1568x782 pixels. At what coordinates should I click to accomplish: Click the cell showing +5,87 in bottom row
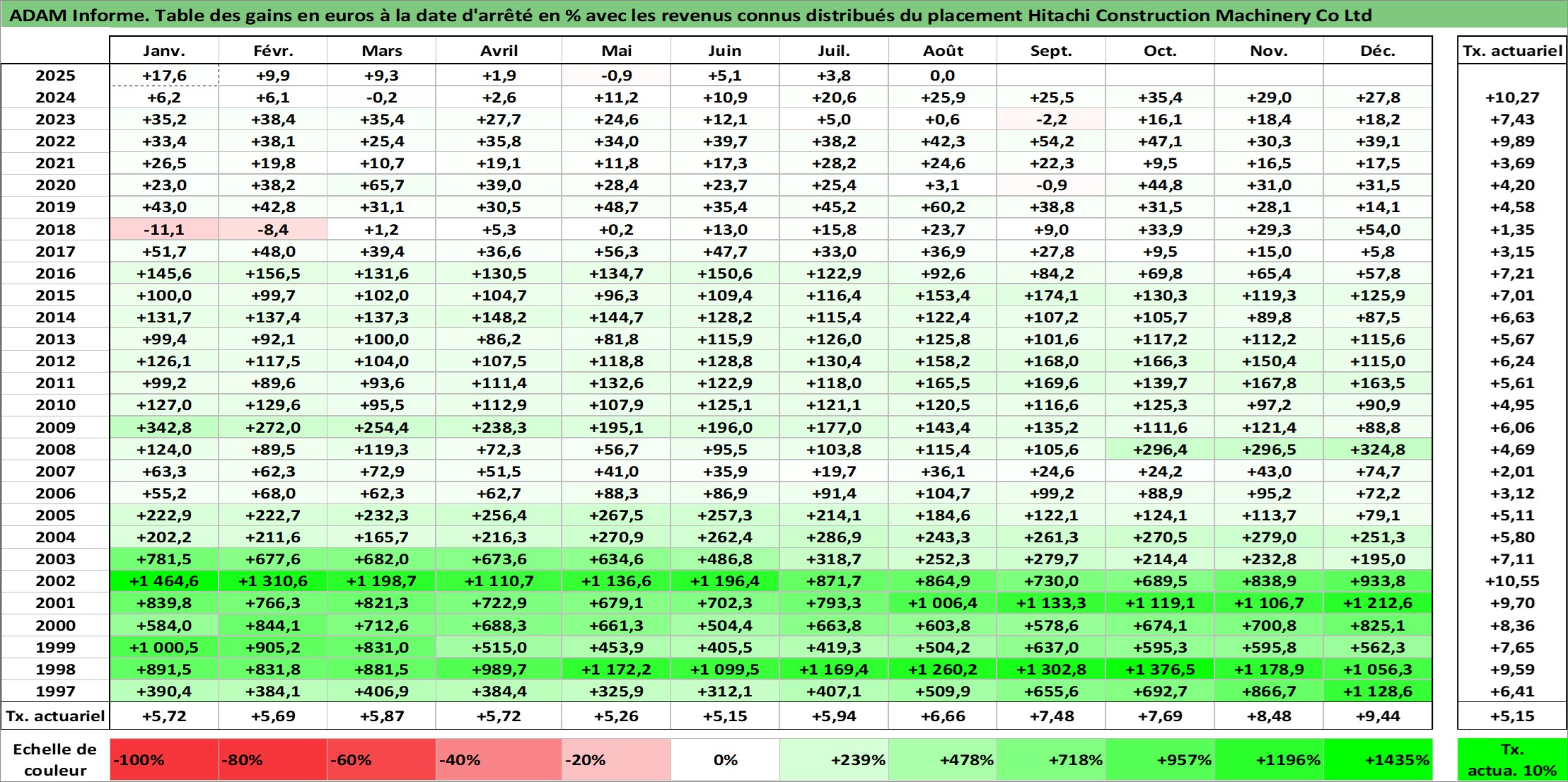point(381,716)
